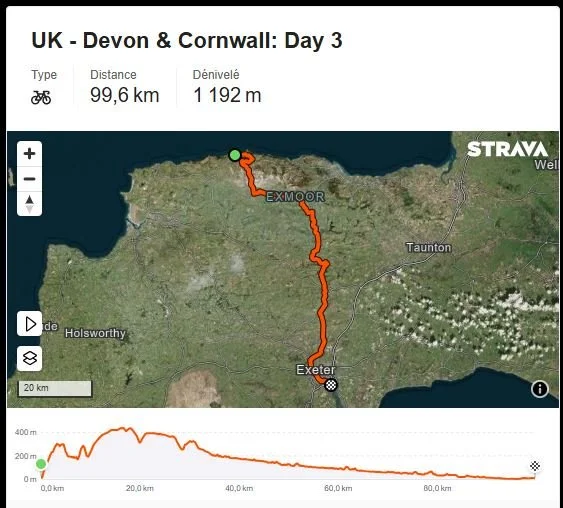Click elevation profile peak near 400 m
The height and width of the screenshot is (508, 563).
tap(122, 428)
